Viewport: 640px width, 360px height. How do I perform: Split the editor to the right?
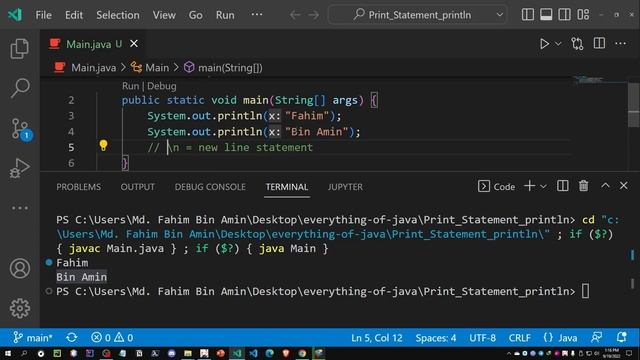(x=599, y=43)
